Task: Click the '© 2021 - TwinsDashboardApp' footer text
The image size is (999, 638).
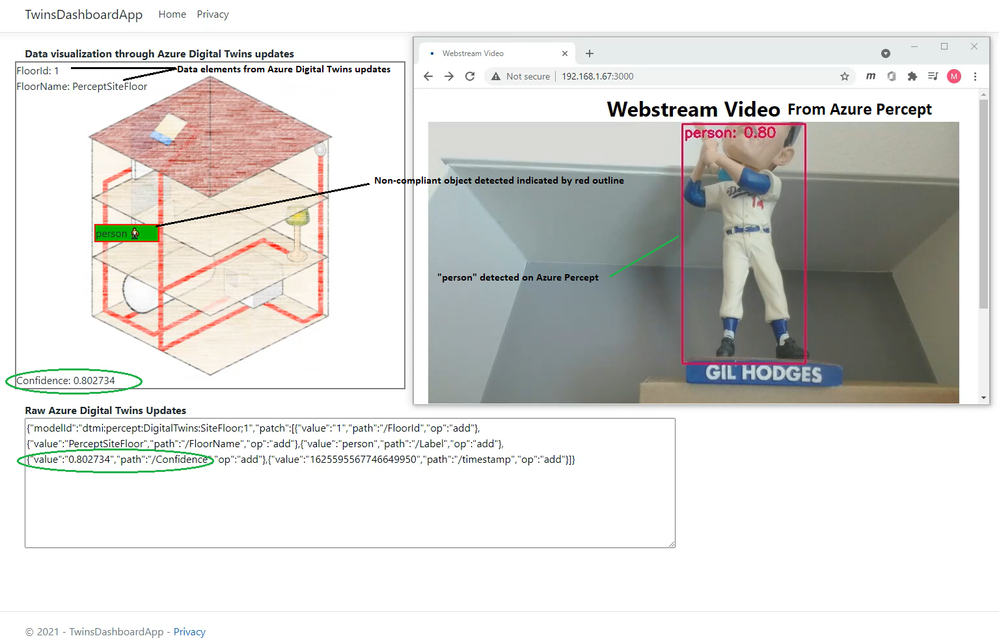Action: [x=94, y=632]
